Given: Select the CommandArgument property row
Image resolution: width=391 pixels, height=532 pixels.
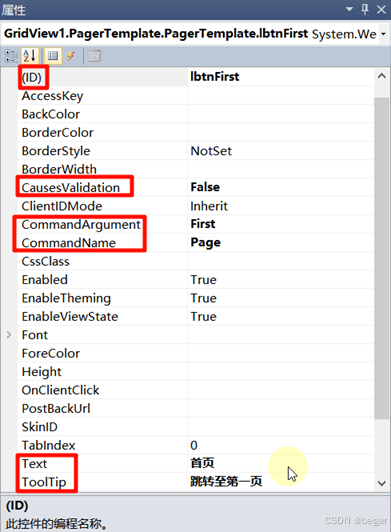Looking at the screenshot, I should 195,224.
